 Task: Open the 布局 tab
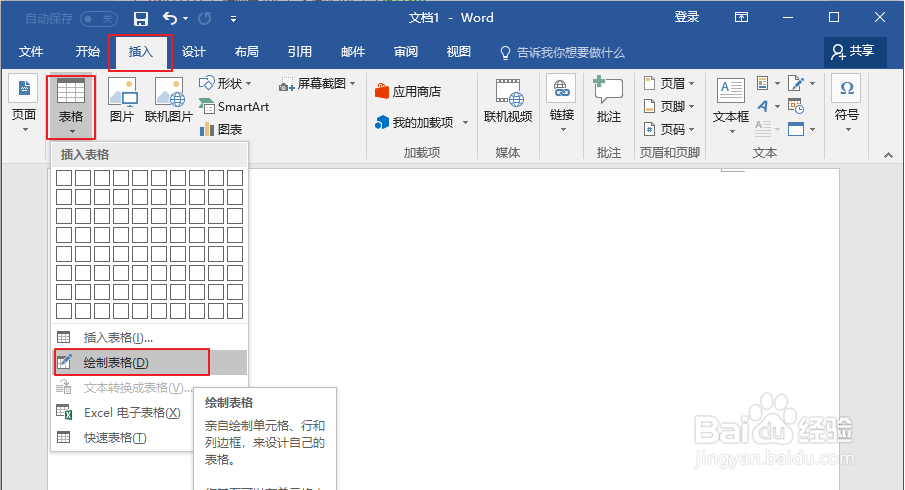coord(246,52)
